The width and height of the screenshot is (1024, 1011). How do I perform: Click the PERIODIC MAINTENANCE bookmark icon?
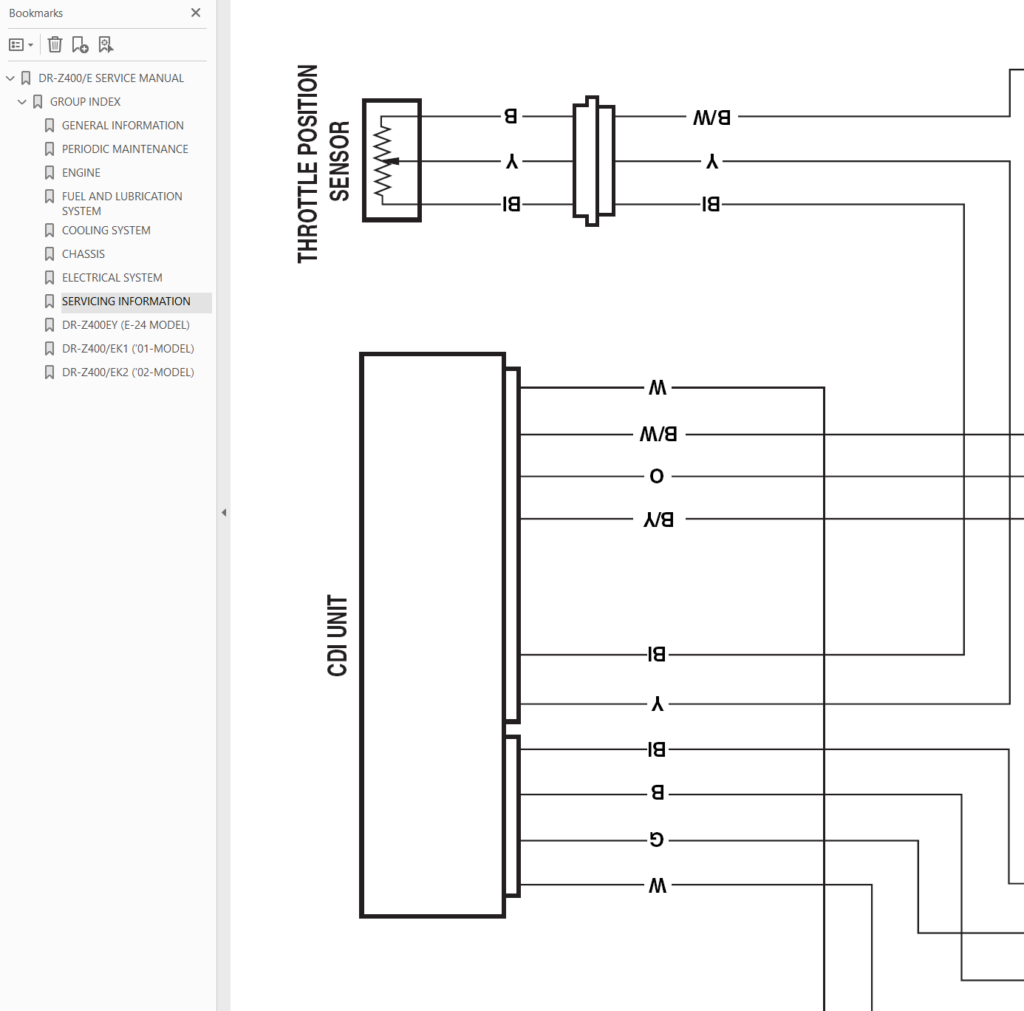click(x=49, y=149)
